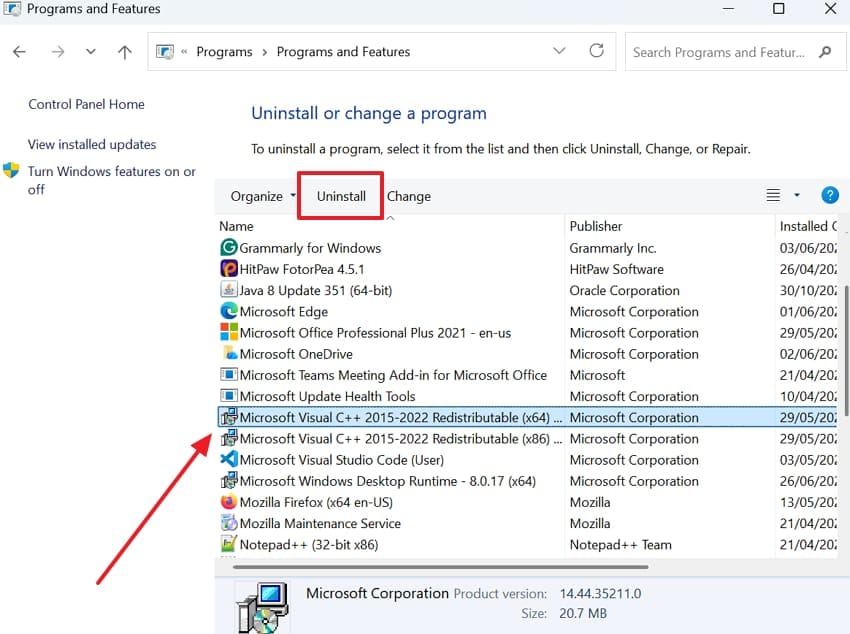Image resolution: width=850 pixels, height=634 pixels.
Task: Open View installed updates link
Action: pyautogui.click(x=92, y=144)
